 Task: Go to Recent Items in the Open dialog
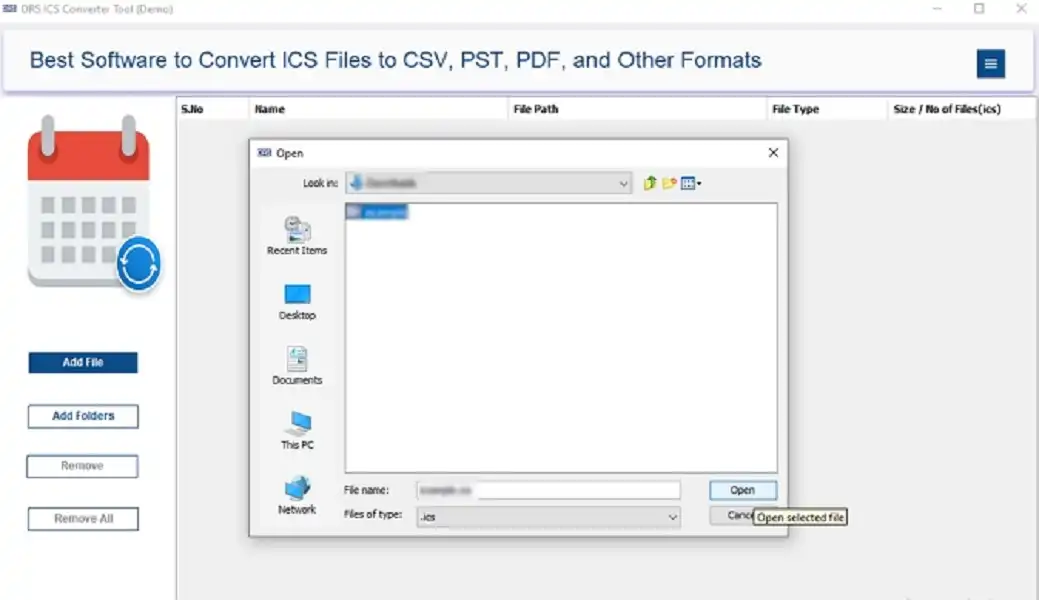pos(297,235)
